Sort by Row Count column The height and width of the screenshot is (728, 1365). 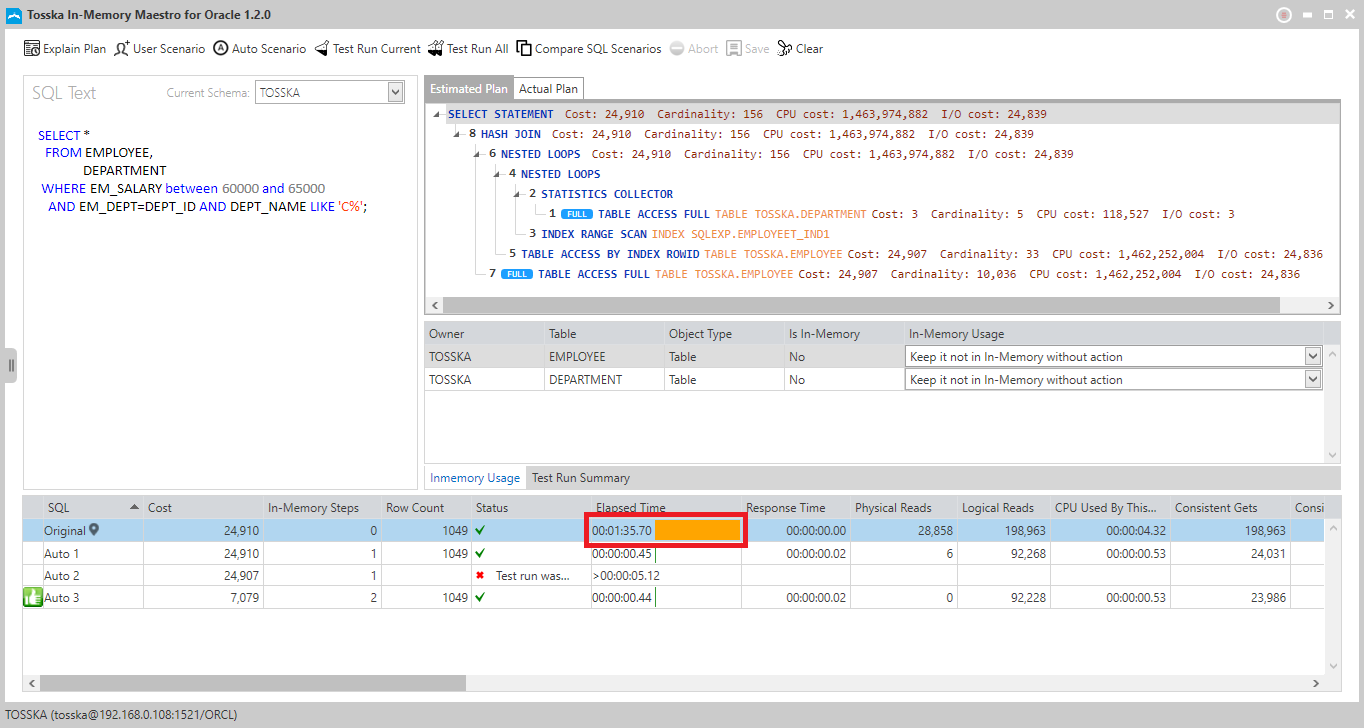427,508
